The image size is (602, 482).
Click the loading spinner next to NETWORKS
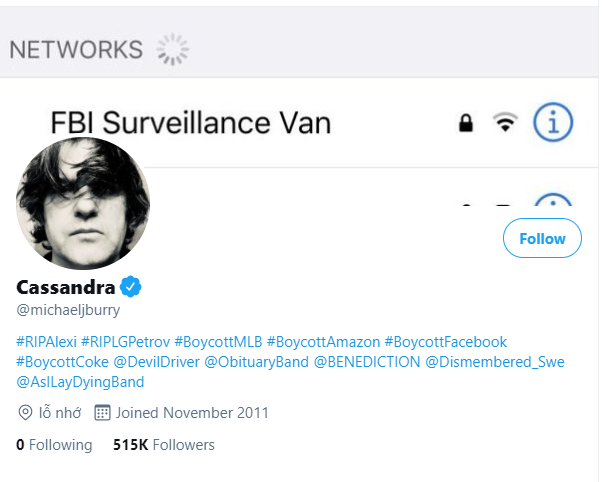[x=172, y=49]
